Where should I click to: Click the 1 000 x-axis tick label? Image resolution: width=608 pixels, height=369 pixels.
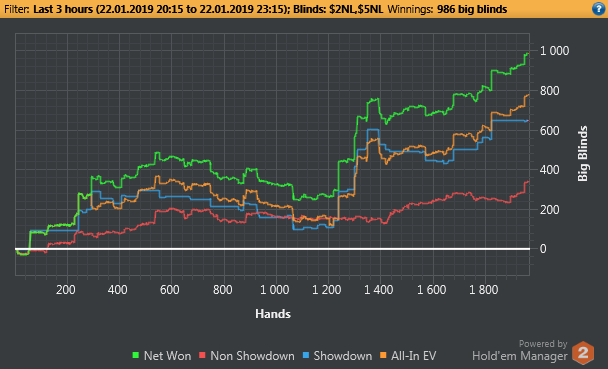coord(275,290)
